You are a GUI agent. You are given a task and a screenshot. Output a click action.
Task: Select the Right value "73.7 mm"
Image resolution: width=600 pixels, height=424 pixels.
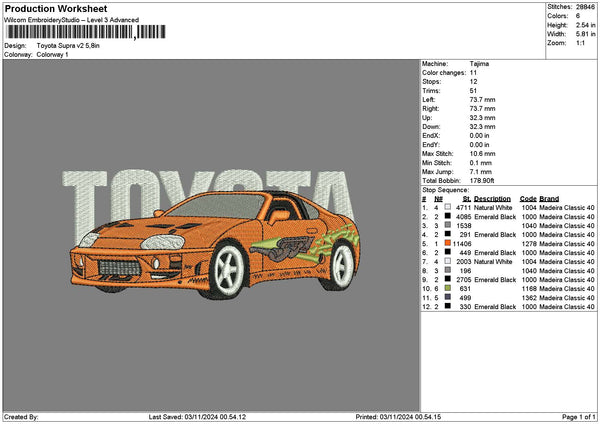(482, 109)
